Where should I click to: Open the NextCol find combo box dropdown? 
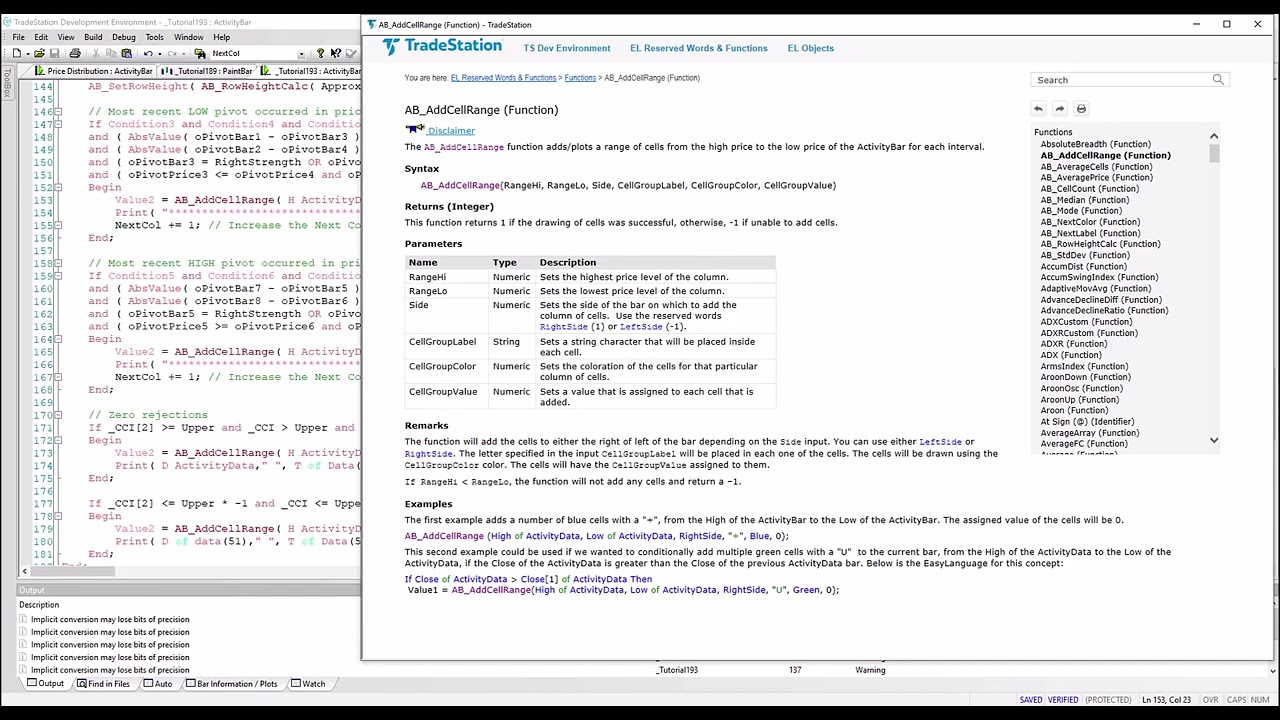[301, 54]
